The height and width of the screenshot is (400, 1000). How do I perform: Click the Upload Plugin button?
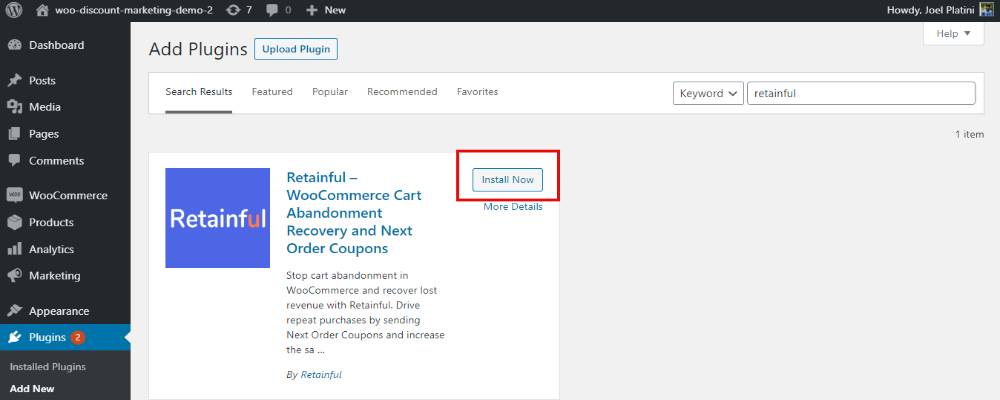296,49
